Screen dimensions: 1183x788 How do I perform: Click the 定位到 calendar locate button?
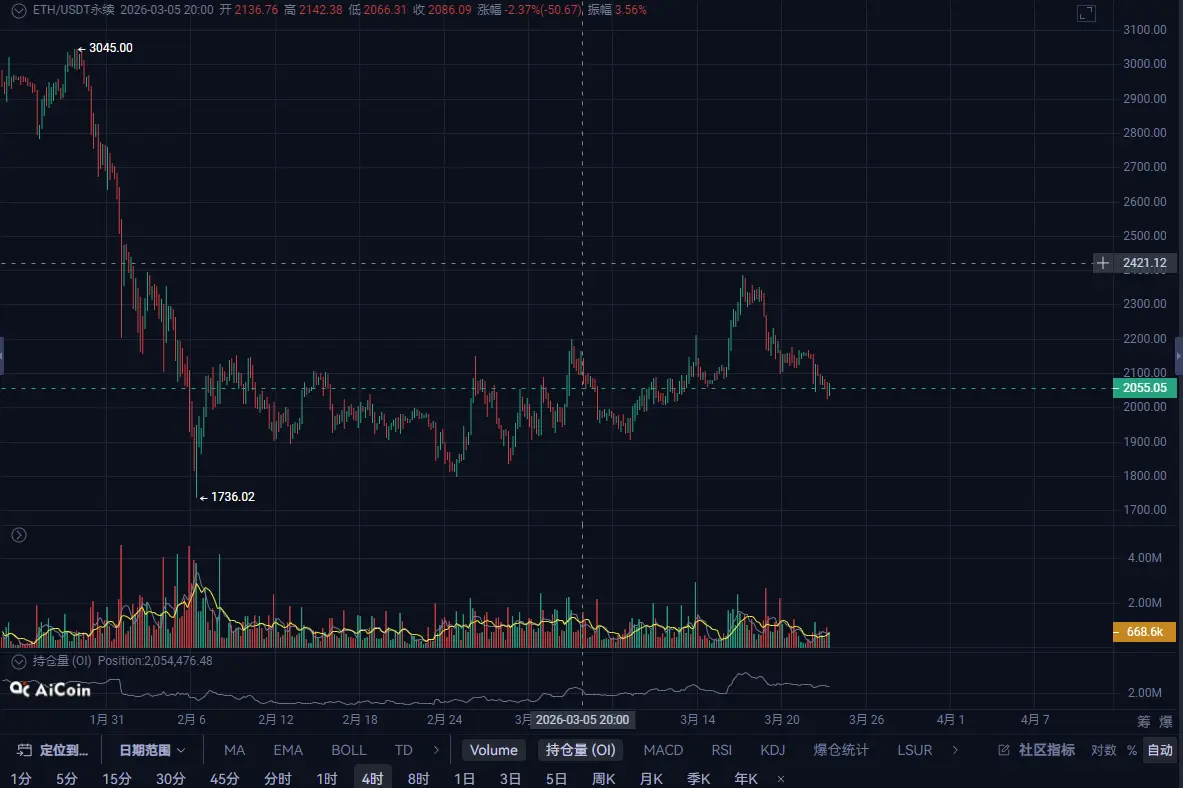(x=52, y=750)
